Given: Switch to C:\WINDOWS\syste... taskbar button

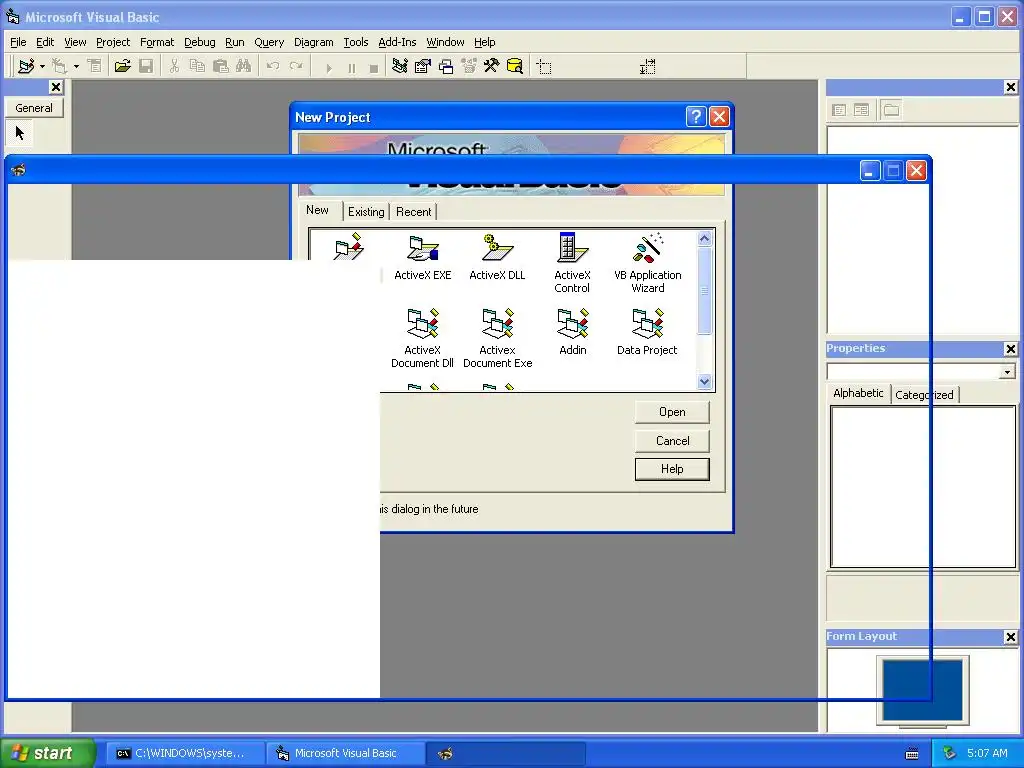Looking at the screenshot, I should [186, 753].
